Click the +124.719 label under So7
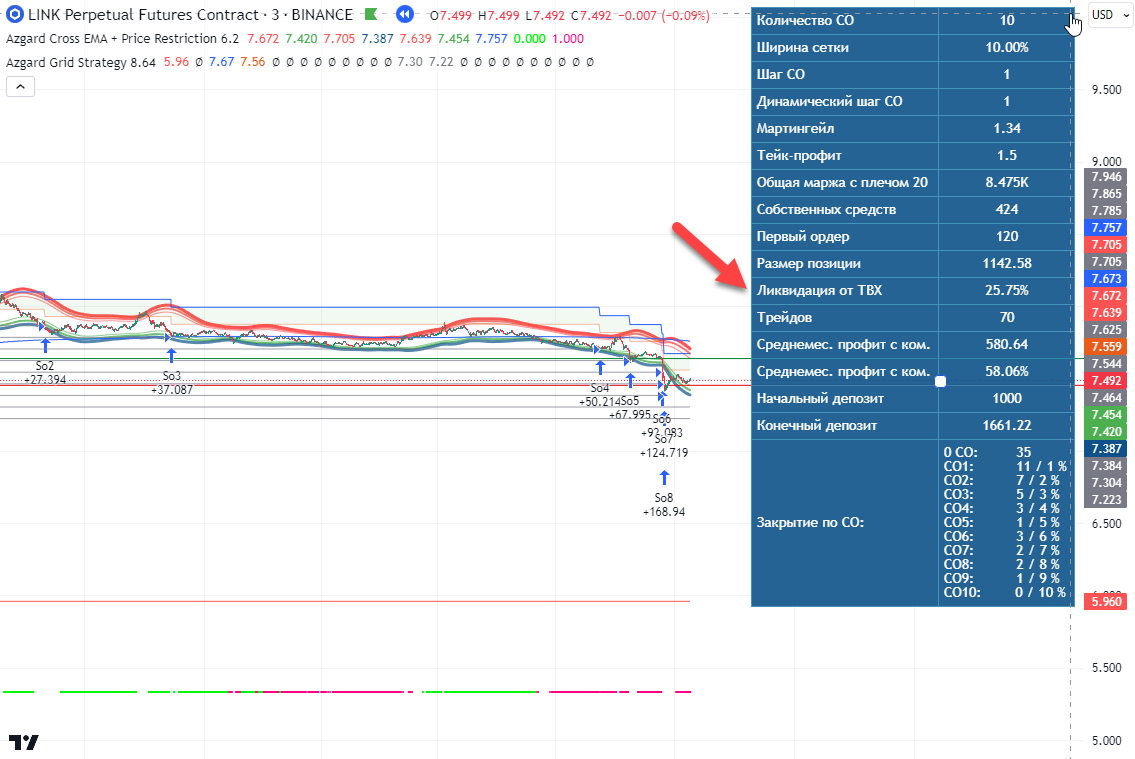 664,453
